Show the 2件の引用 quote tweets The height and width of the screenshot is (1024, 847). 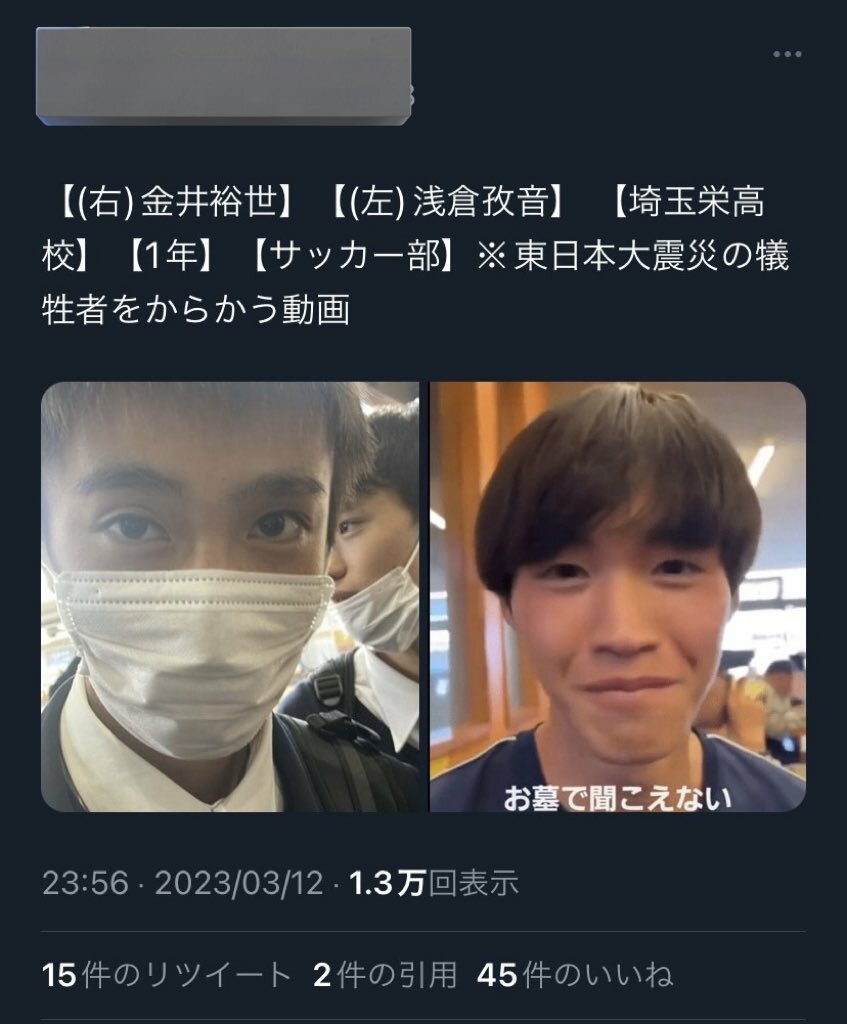tap(385, 975)
